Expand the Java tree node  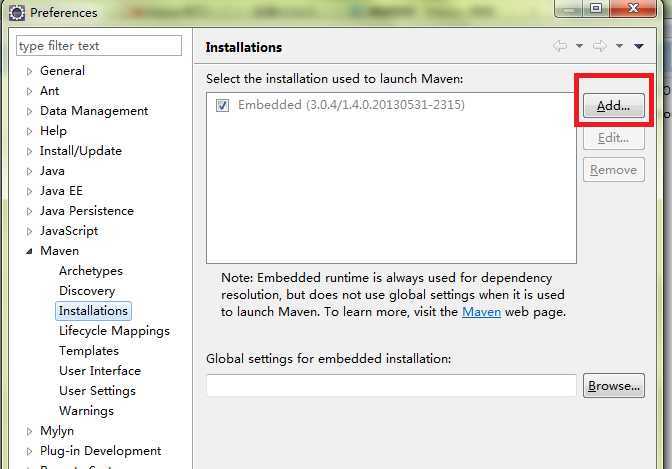(29, 171)
